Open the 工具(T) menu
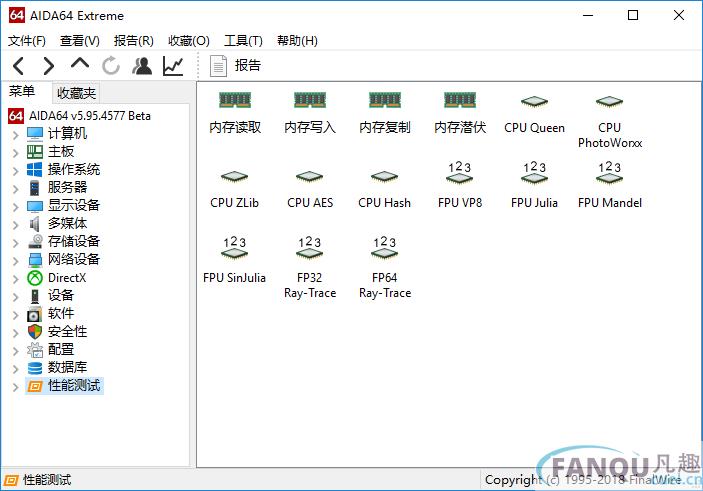Viewport: 703px width, 491px height. point(243,41)
